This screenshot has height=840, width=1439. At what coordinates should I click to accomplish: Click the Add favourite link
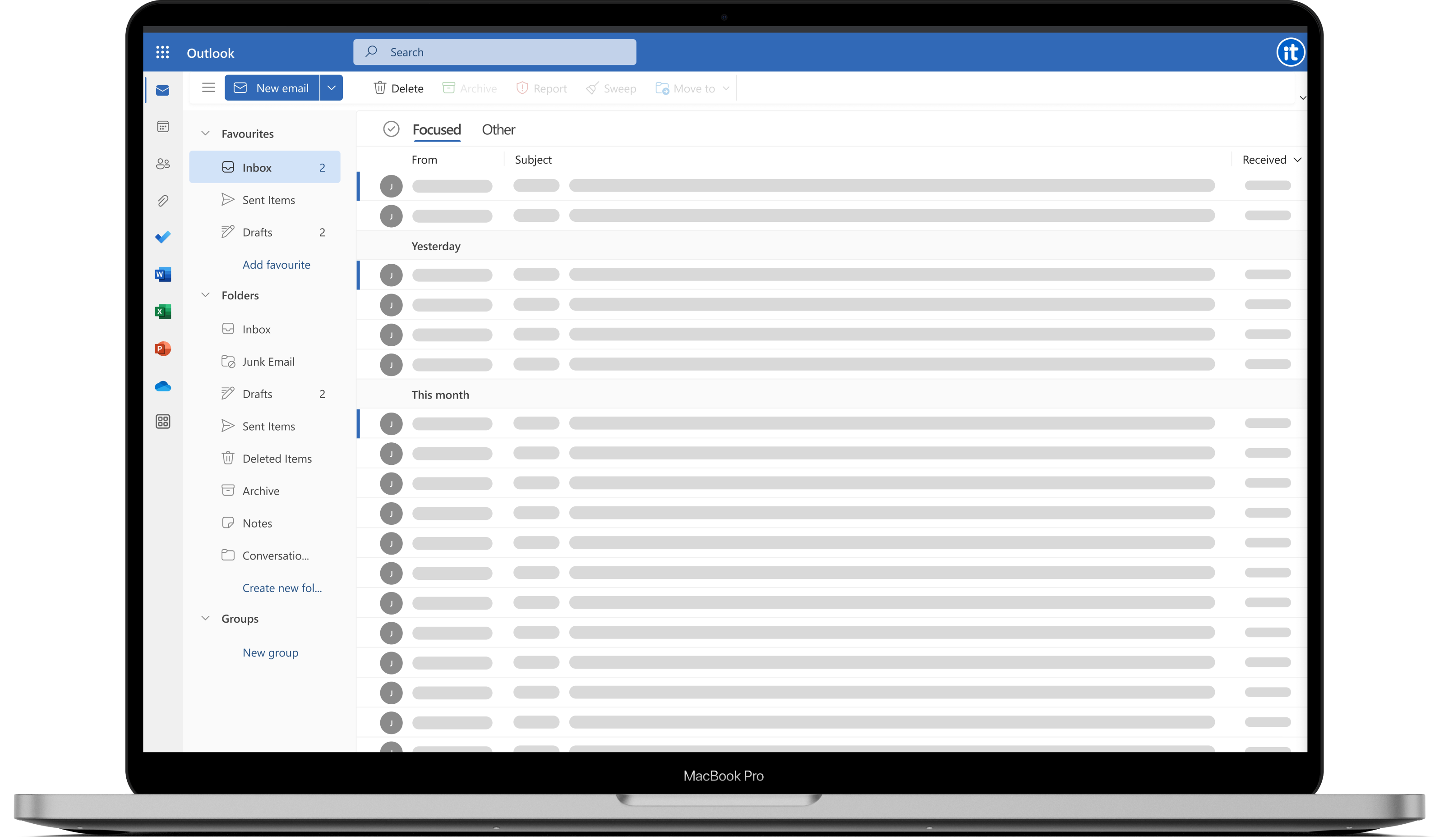click(x=277, y=265)
